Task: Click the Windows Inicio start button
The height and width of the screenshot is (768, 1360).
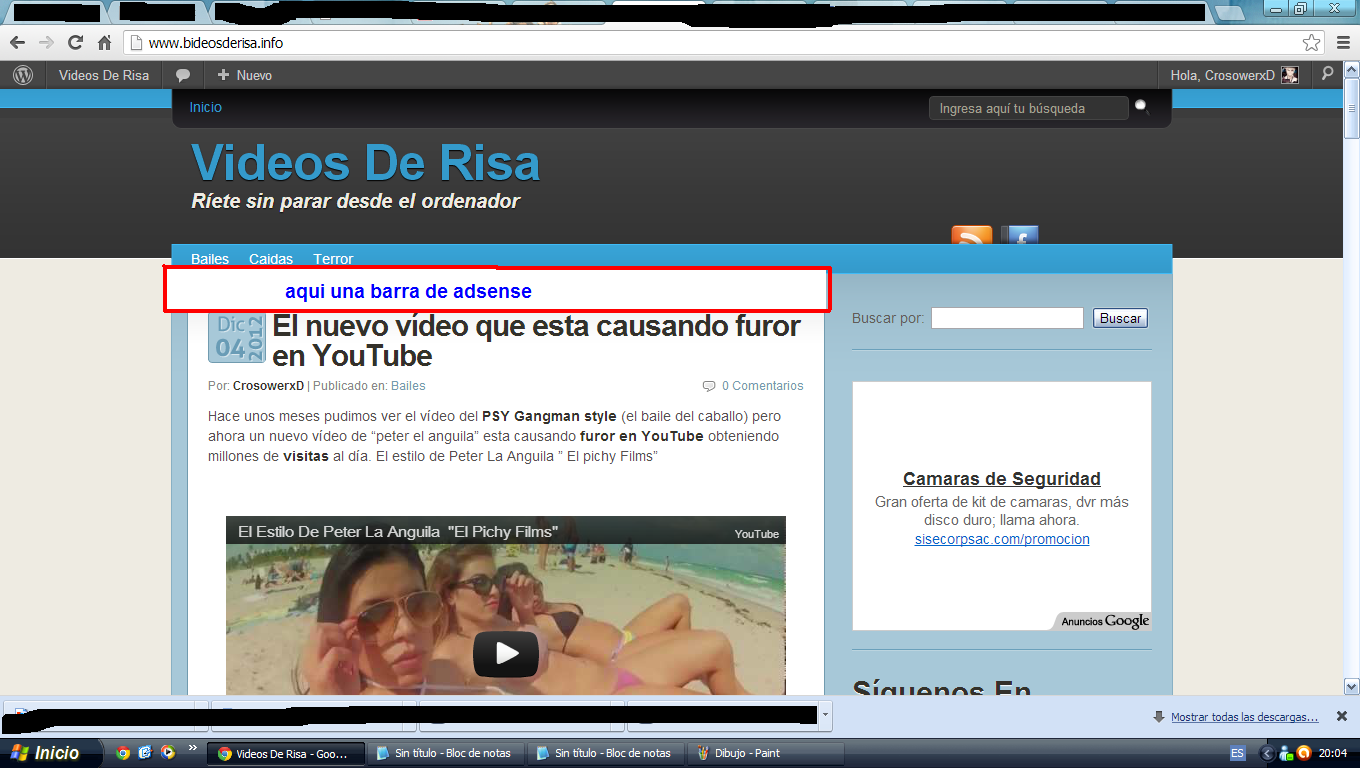Action: click(52, 753)
